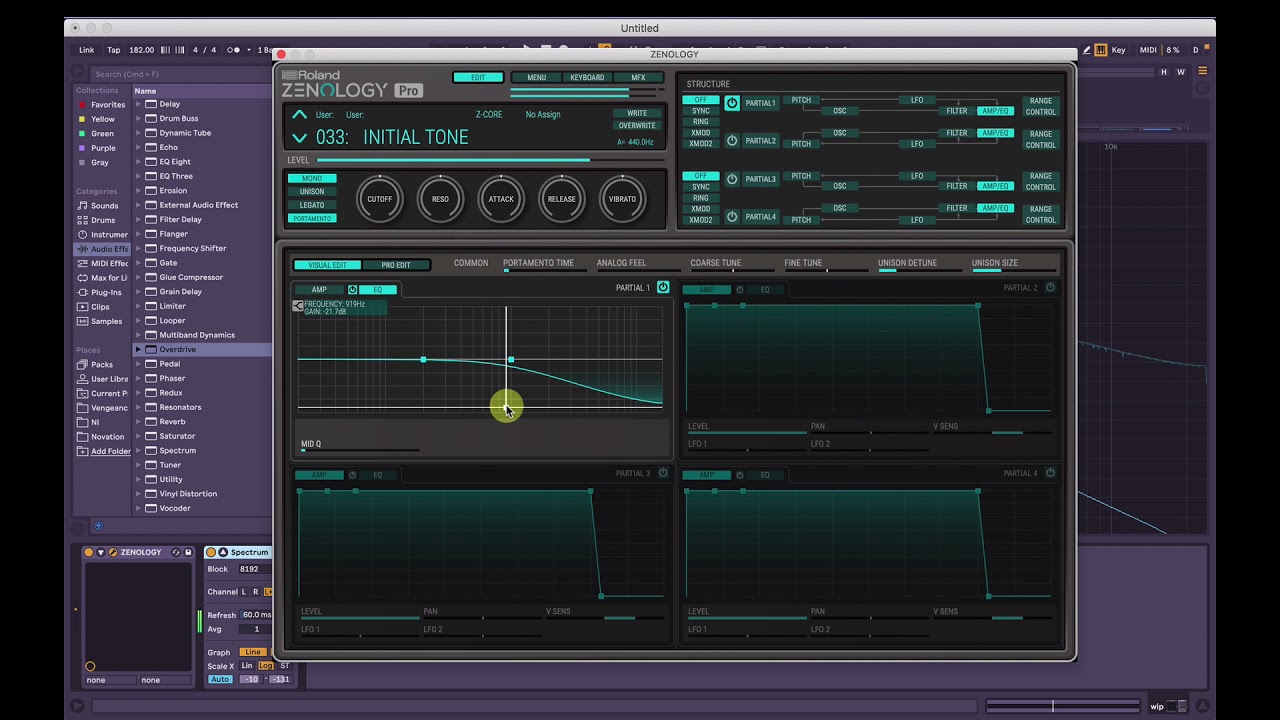1280x720 pixels.
Task: Toggle Auto range in Spectrum device
Action: click(x=220, y=680)
